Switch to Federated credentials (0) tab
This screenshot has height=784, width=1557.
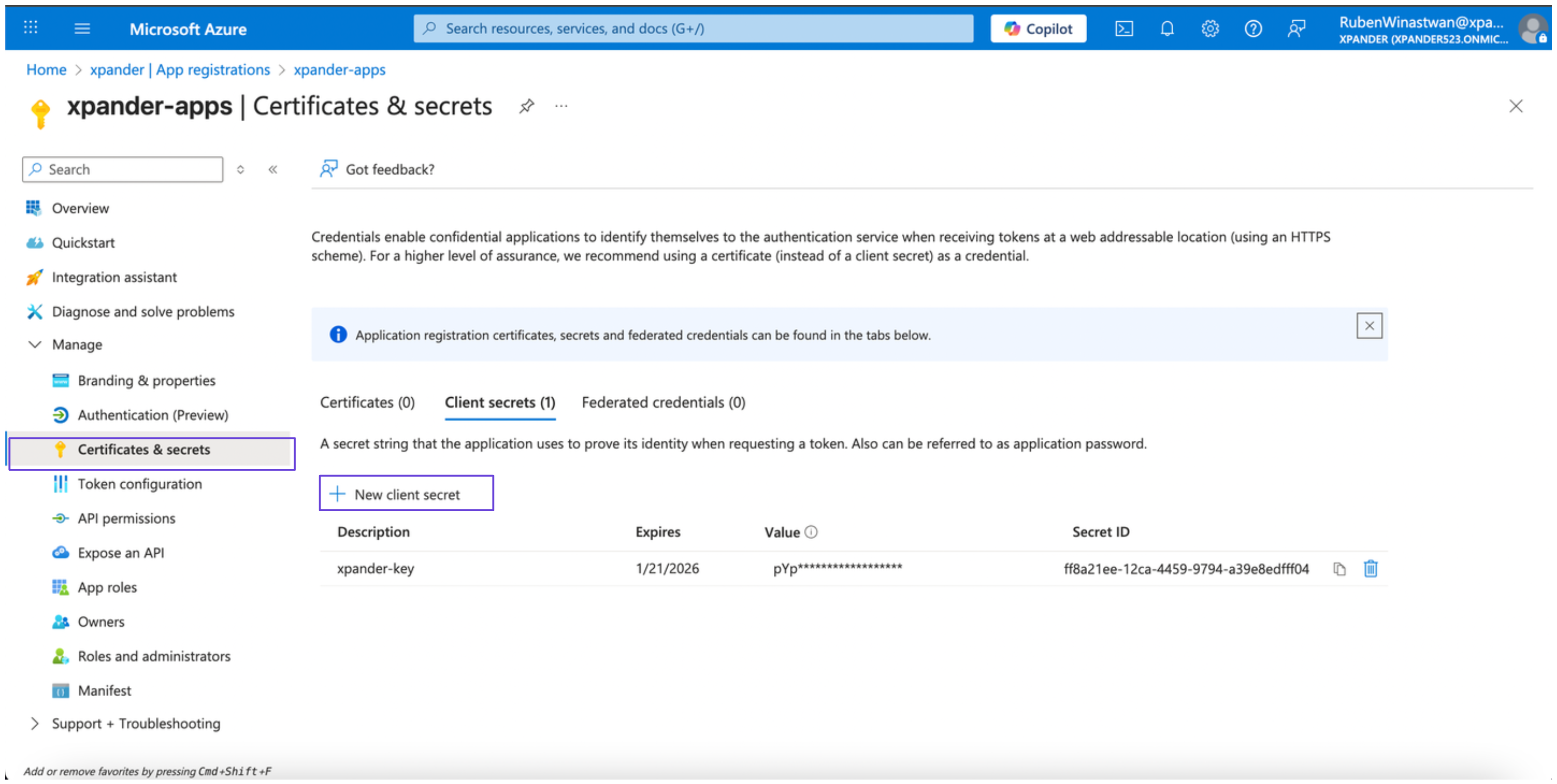(663, 403)
